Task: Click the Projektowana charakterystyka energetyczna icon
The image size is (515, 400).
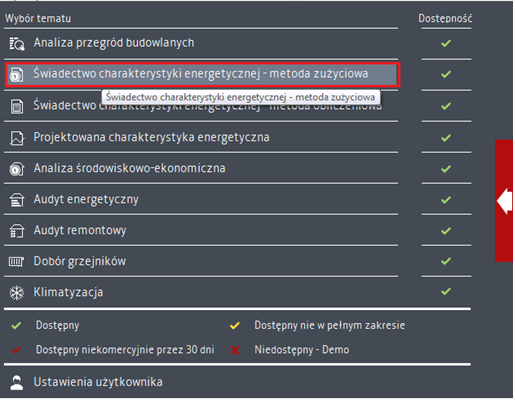Action: (17, 138)
